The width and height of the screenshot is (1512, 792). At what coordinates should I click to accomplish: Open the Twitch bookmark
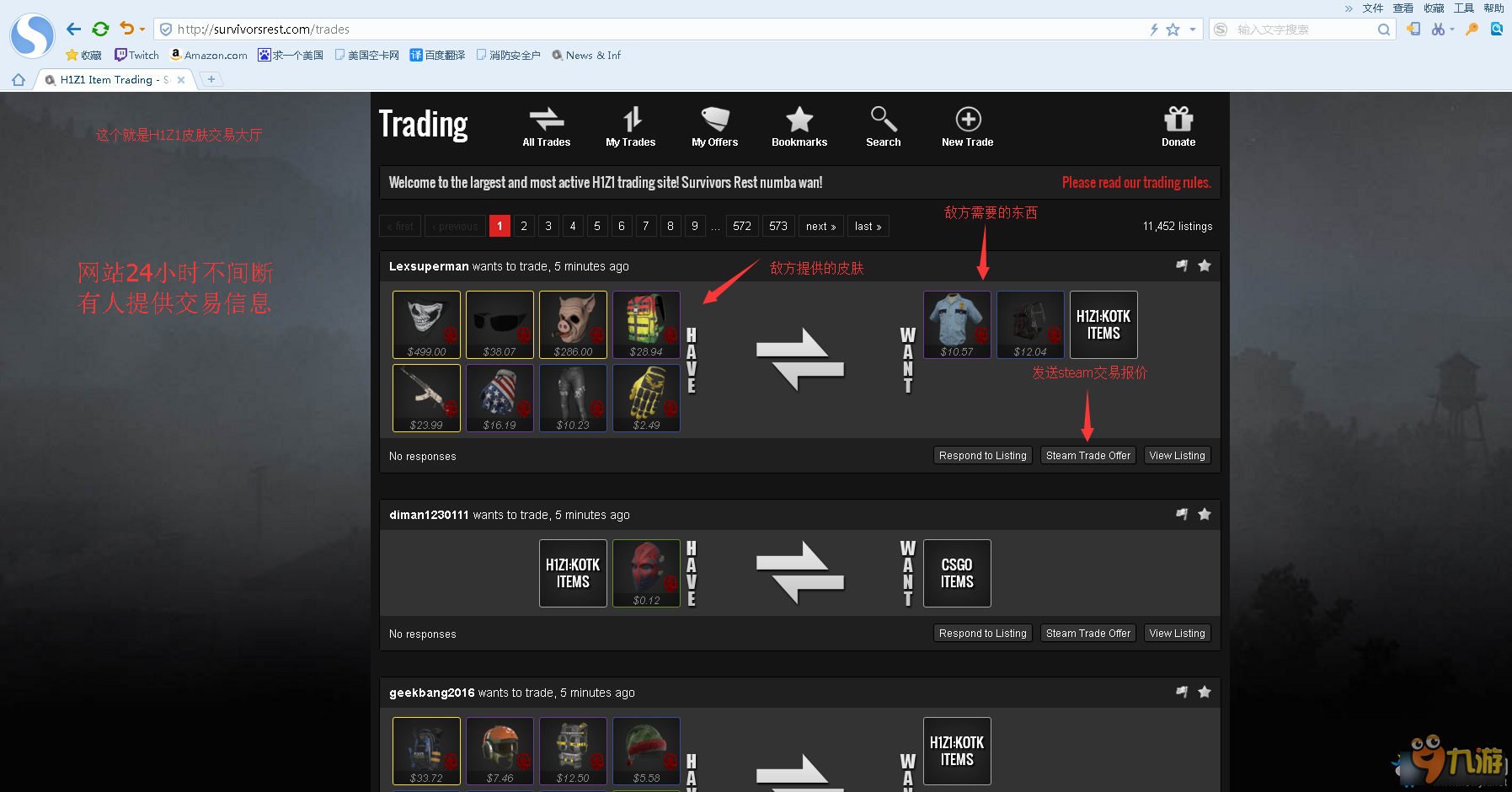(136, 56)
